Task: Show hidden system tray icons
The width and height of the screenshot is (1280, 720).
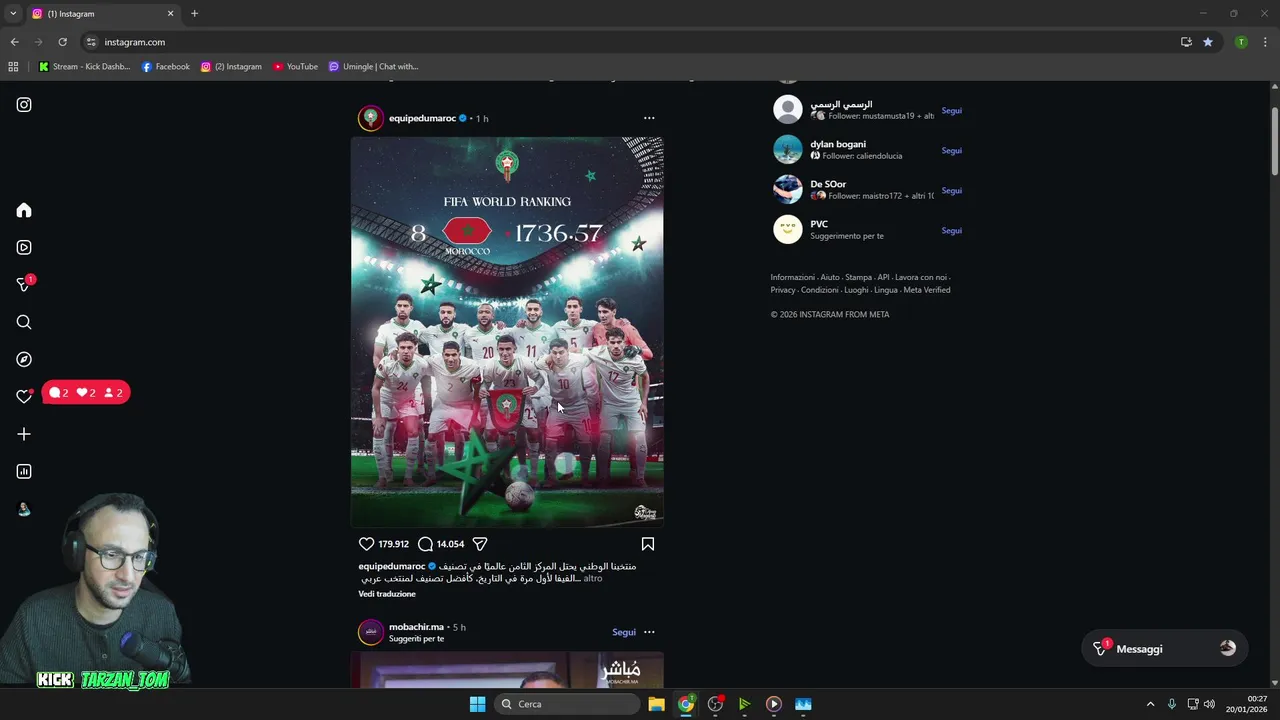Action: pos(1150,704)
